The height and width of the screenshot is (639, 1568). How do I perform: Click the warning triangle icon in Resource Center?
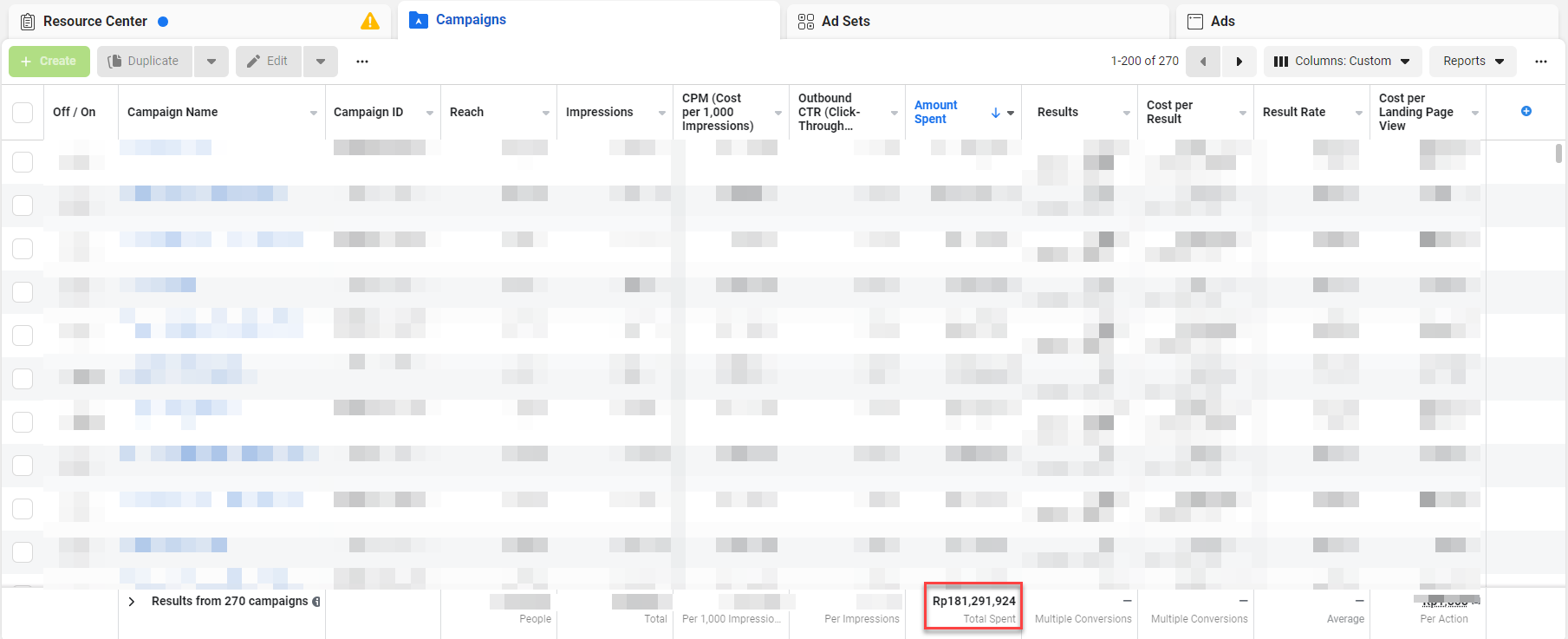370,22
